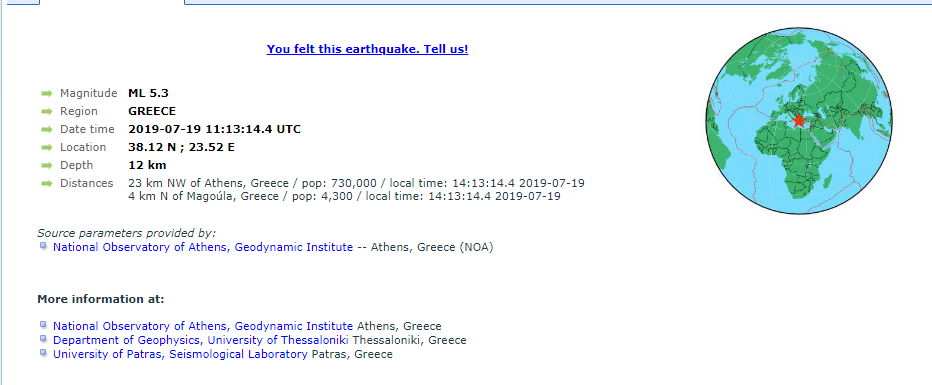Click the bullet icon before Source parameters NOA link
Image resolution: width=932 pixels, height=385 pixels.
point(43,247)
